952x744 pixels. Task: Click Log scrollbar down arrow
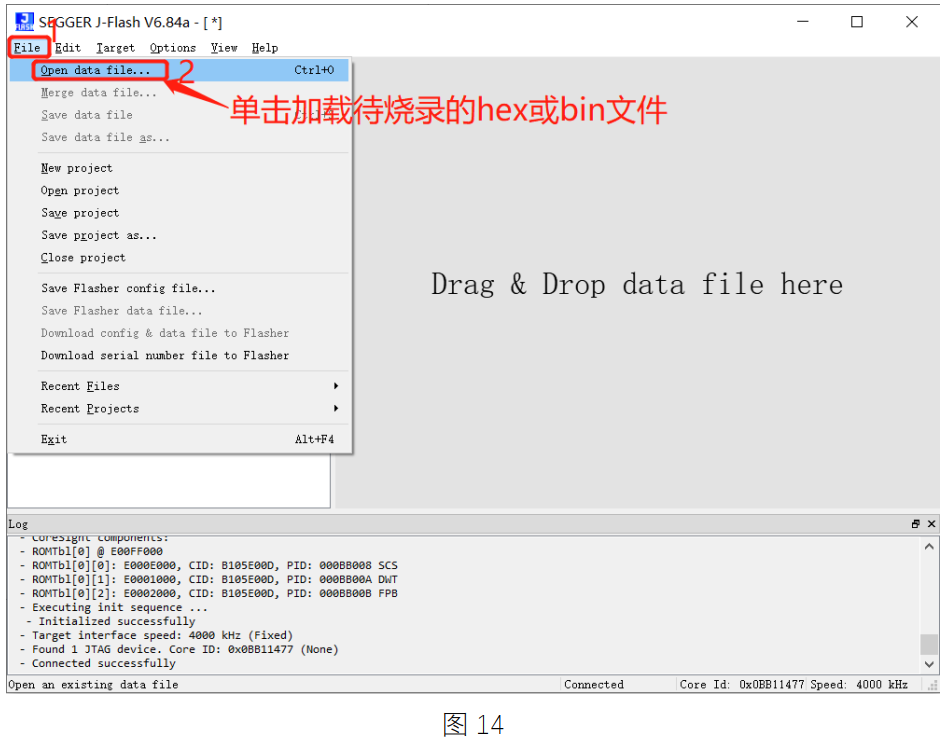coord(929,664)
